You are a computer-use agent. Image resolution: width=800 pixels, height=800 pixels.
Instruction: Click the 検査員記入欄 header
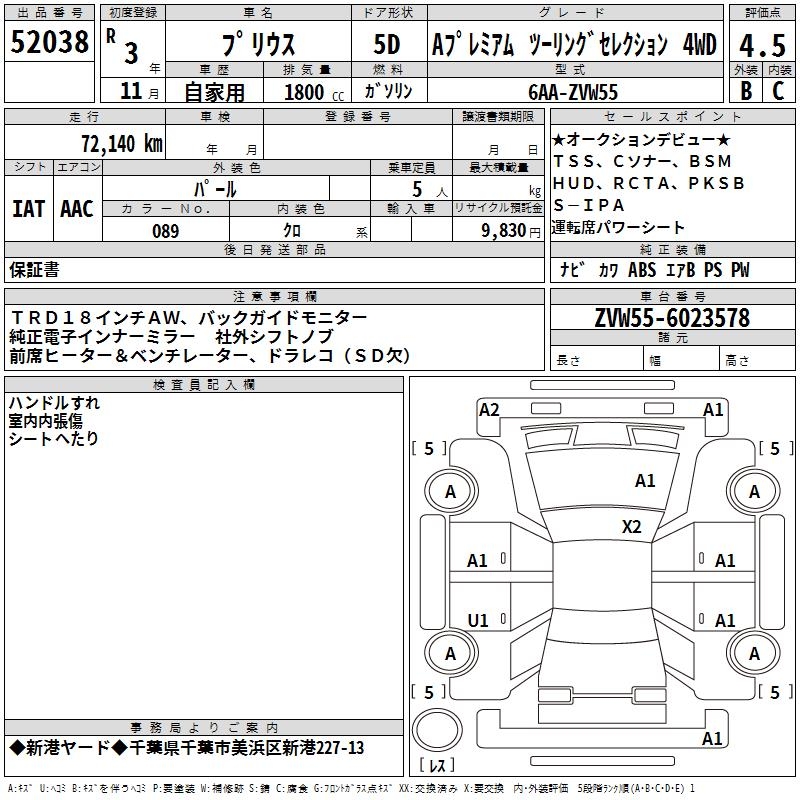click(x=204, y=385)
